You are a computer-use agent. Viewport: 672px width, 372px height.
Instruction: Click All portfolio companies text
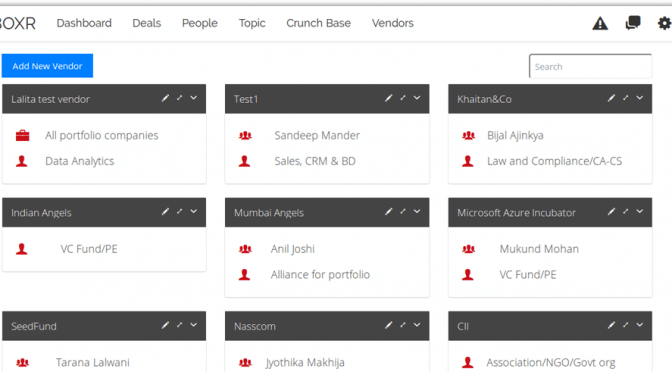tap(102, 135)
